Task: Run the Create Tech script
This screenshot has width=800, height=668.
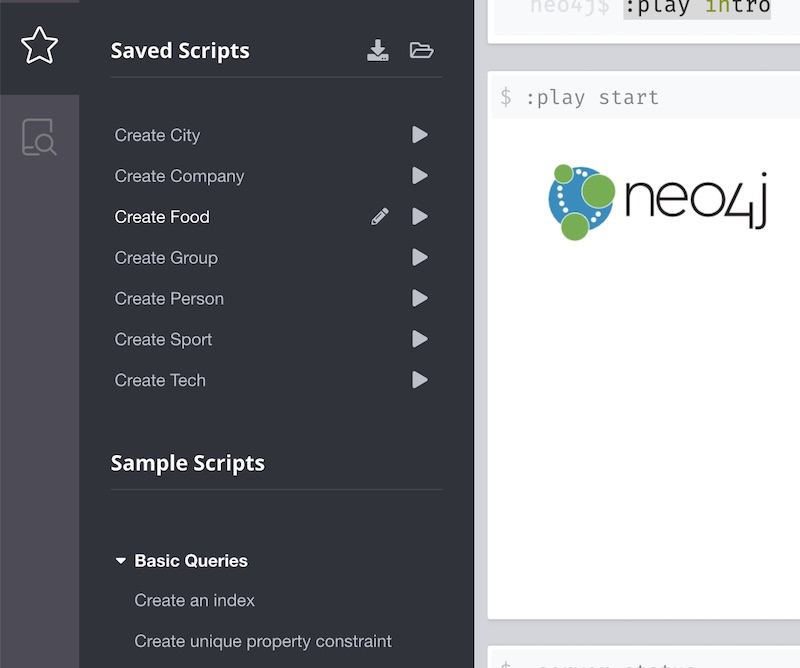Action: [420, 380]
